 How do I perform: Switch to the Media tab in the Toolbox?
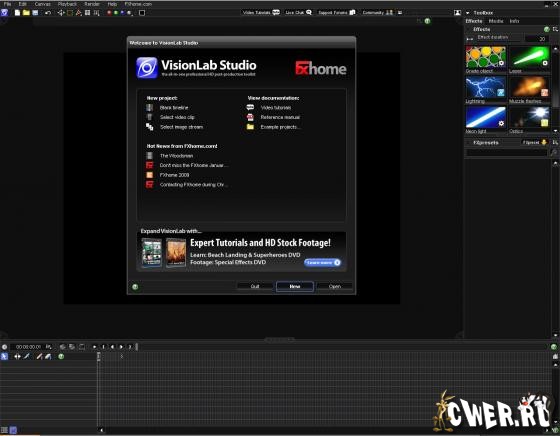pyautogui.click(x=496, y=21)
